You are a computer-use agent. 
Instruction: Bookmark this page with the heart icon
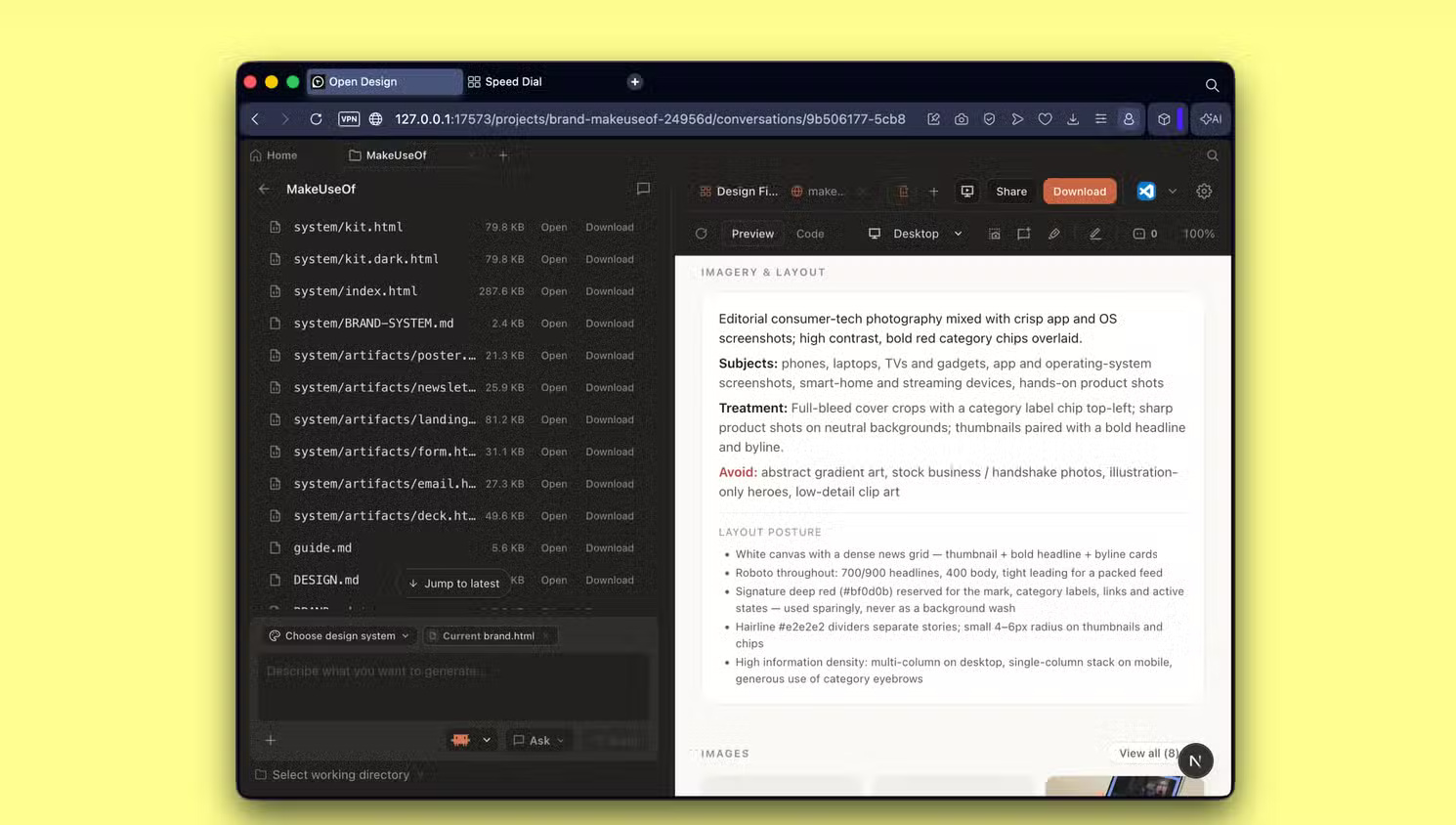coord(1045,119)
